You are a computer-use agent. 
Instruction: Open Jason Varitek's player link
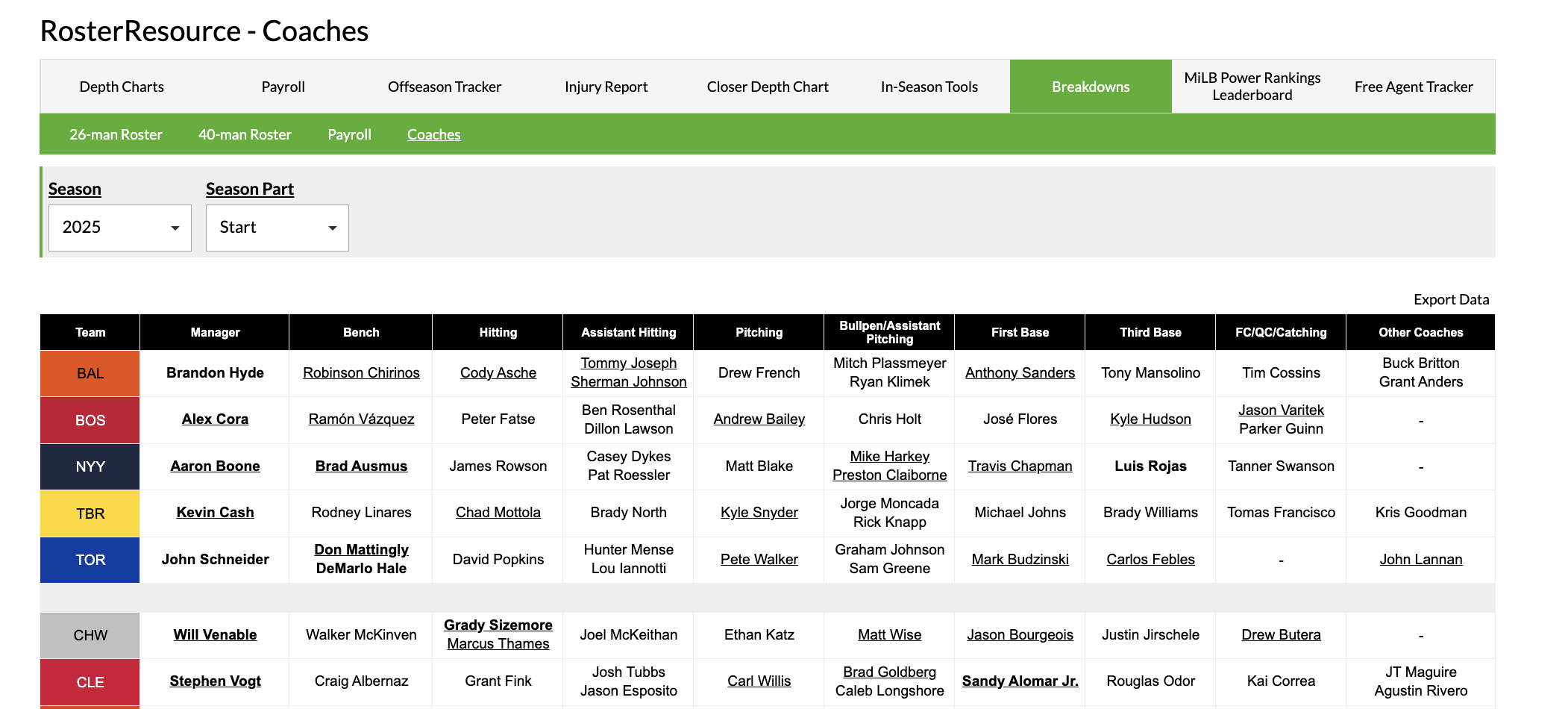coord(1281,410)
